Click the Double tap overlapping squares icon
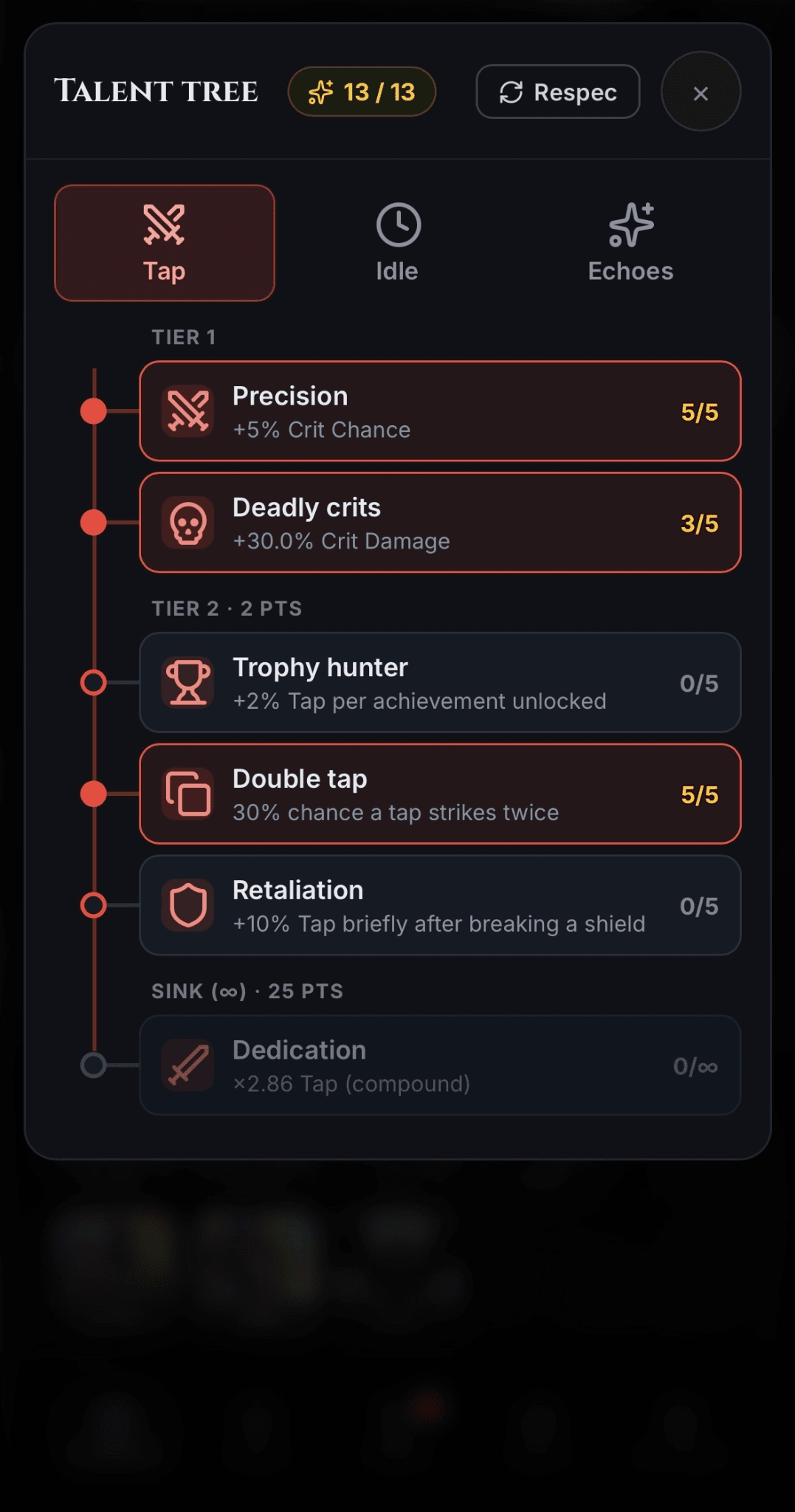This screenshot has height=1512, width=795. [x=187, y=794]
